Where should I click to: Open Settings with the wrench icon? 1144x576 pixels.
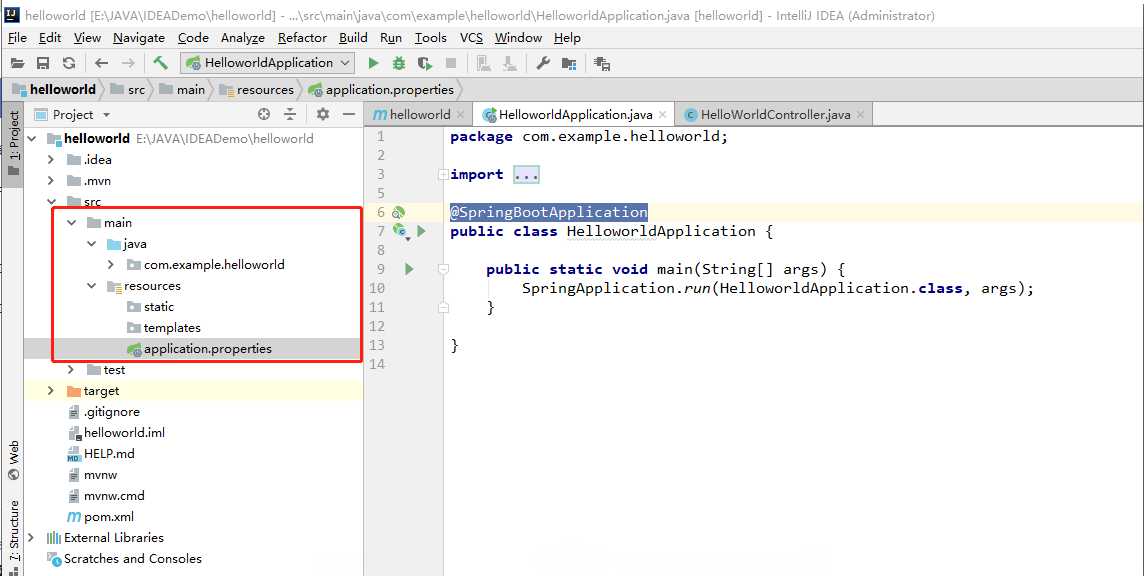(543, 64)
